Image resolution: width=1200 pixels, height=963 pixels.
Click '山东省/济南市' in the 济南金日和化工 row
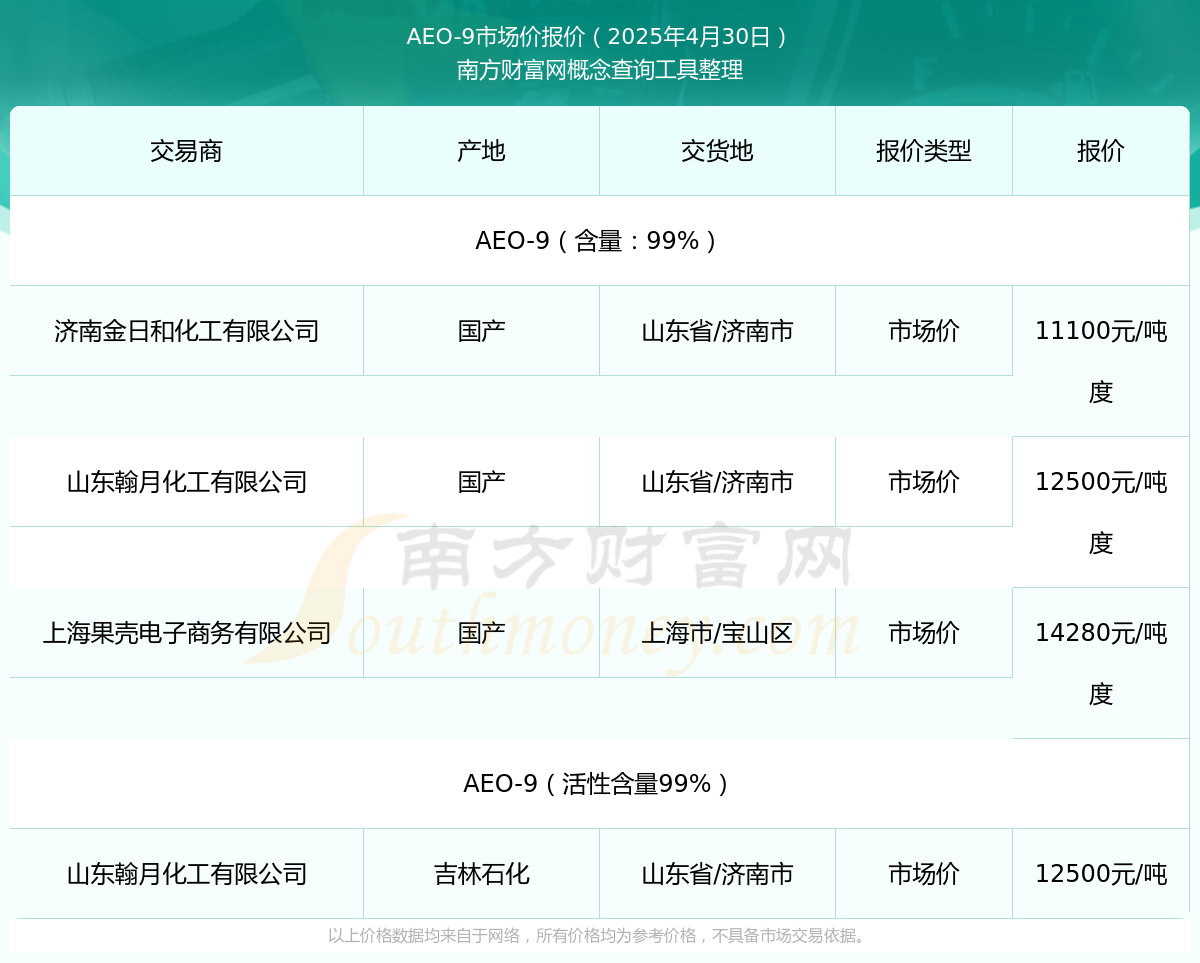717,331
